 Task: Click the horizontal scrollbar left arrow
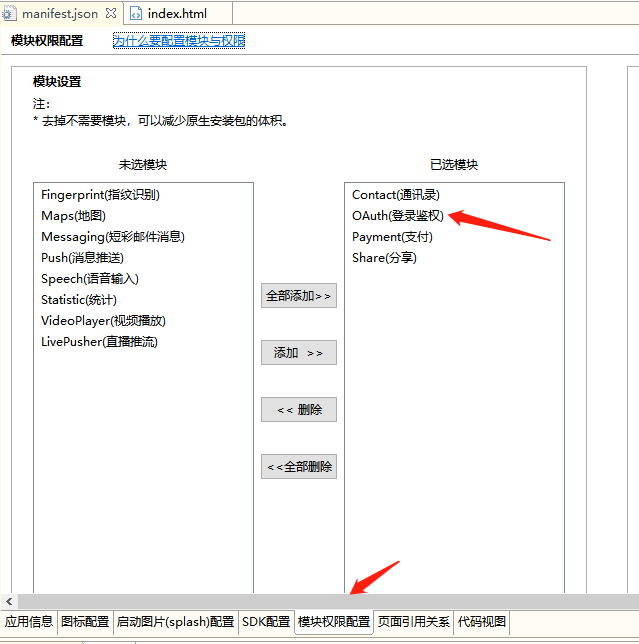tap(9, 602)
